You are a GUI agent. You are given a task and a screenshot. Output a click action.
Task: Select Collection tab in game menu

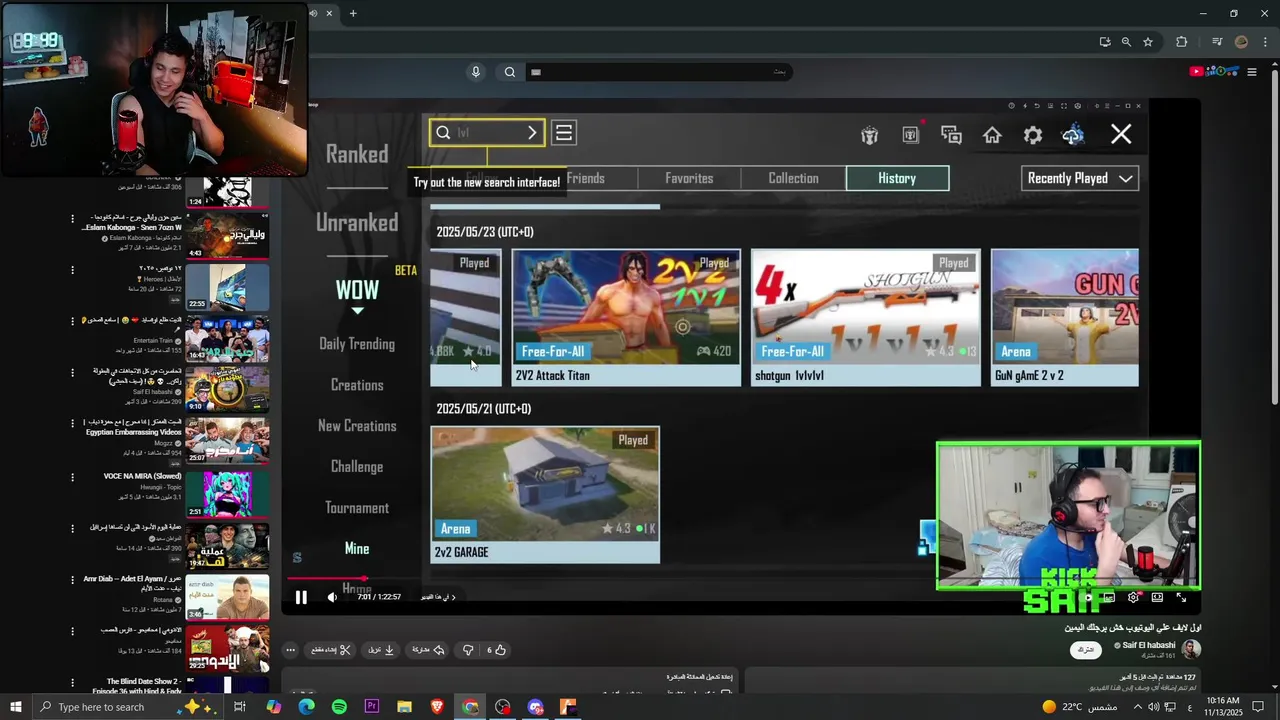pyautogui.click(x=793, y=178)
